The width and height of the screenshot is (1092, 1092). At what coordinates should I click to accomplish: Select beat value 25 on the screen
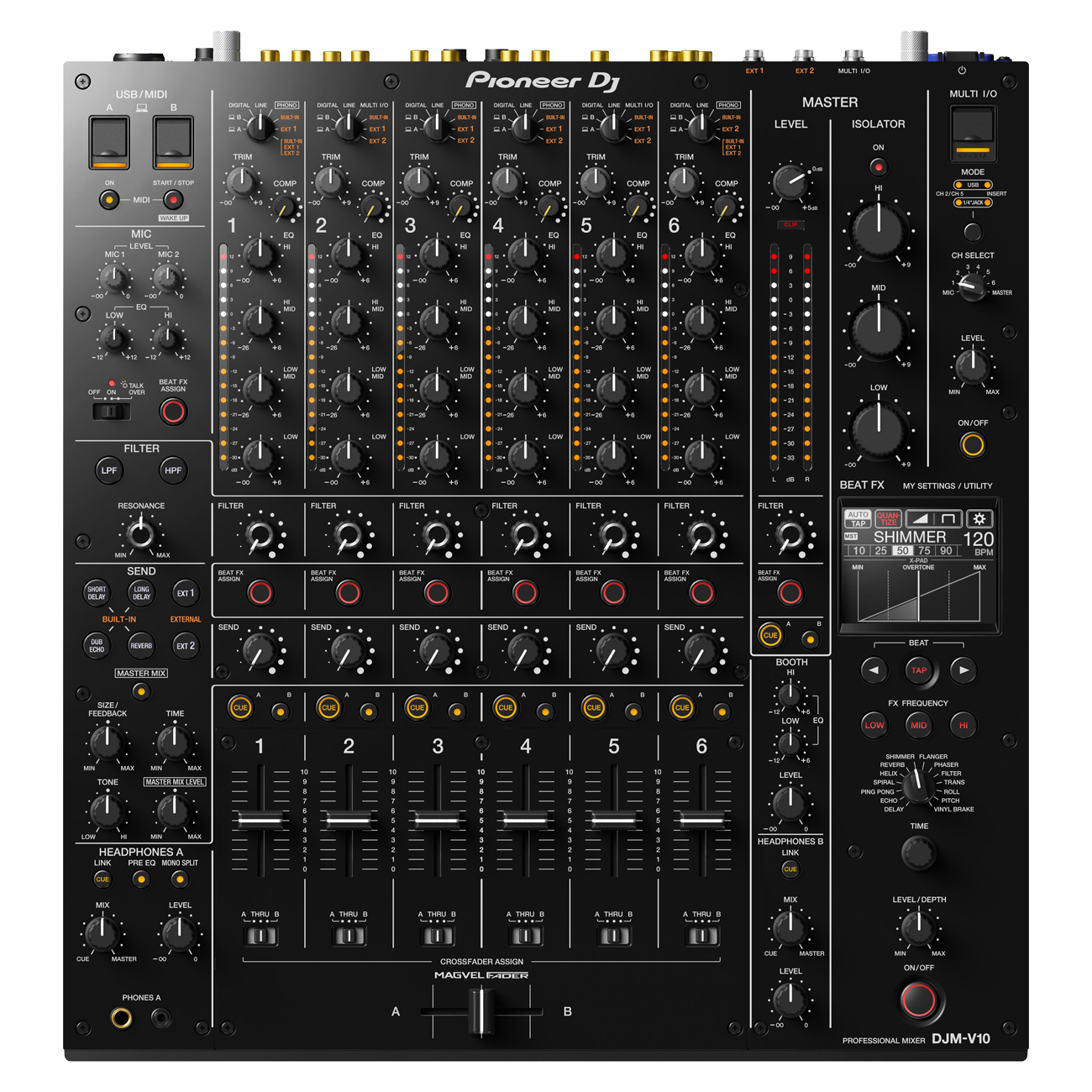[880, 551]
